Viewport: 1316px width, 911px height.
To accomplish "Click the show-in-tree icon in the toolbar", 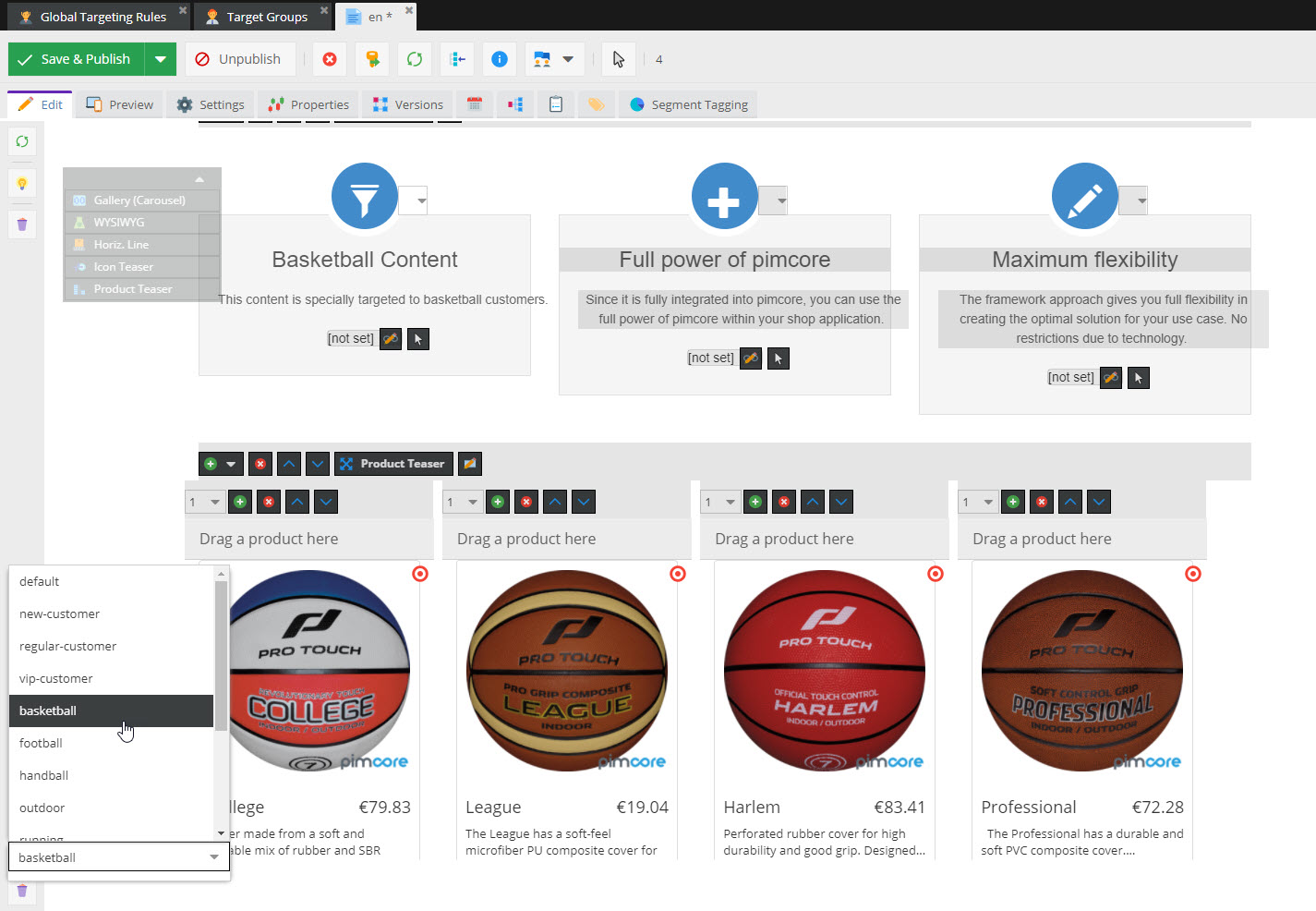I will point(457,59).
